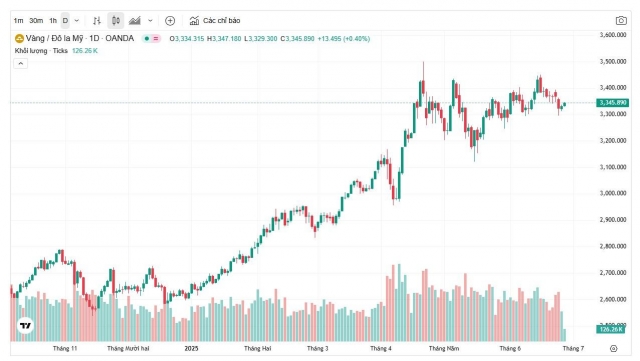The width and height of the screenshot is (640, 361).
Task: Switch to the 1m timeframe
Action: tap(18, 20)
